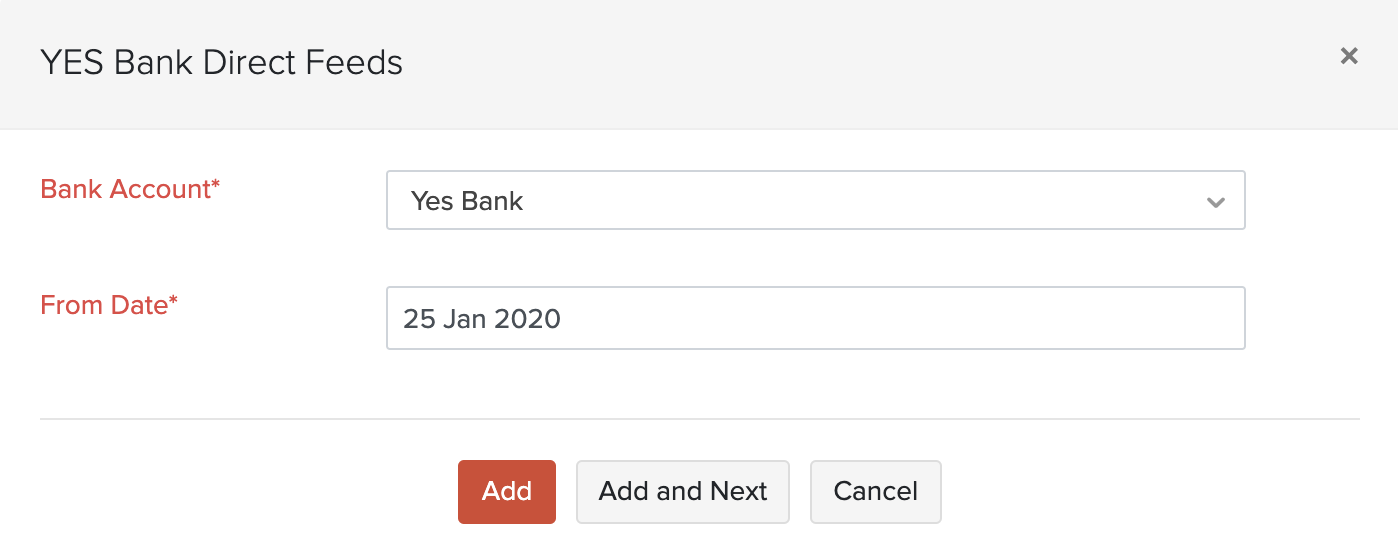Dismiss dialog using the X icon

pos(1349,56)
